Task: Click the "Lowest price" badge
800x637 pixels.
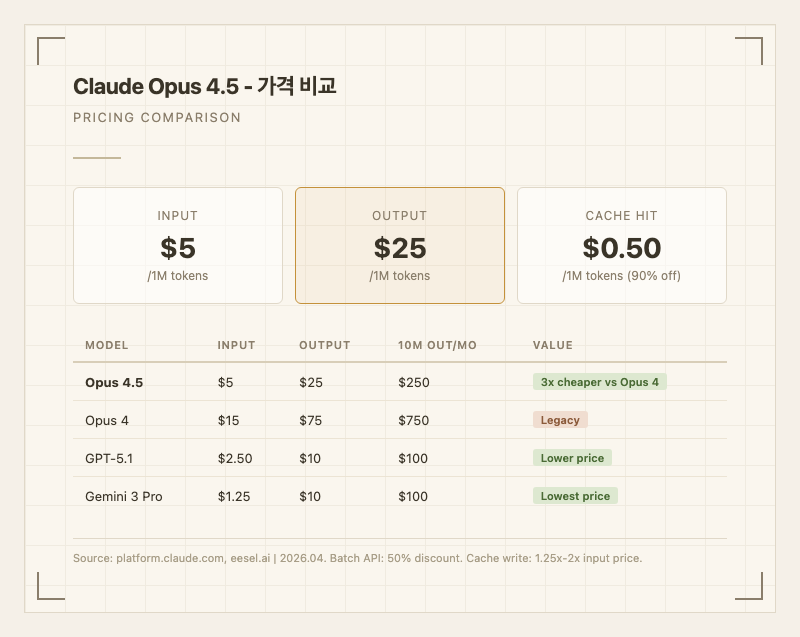Action: click(x=575, y=496)
